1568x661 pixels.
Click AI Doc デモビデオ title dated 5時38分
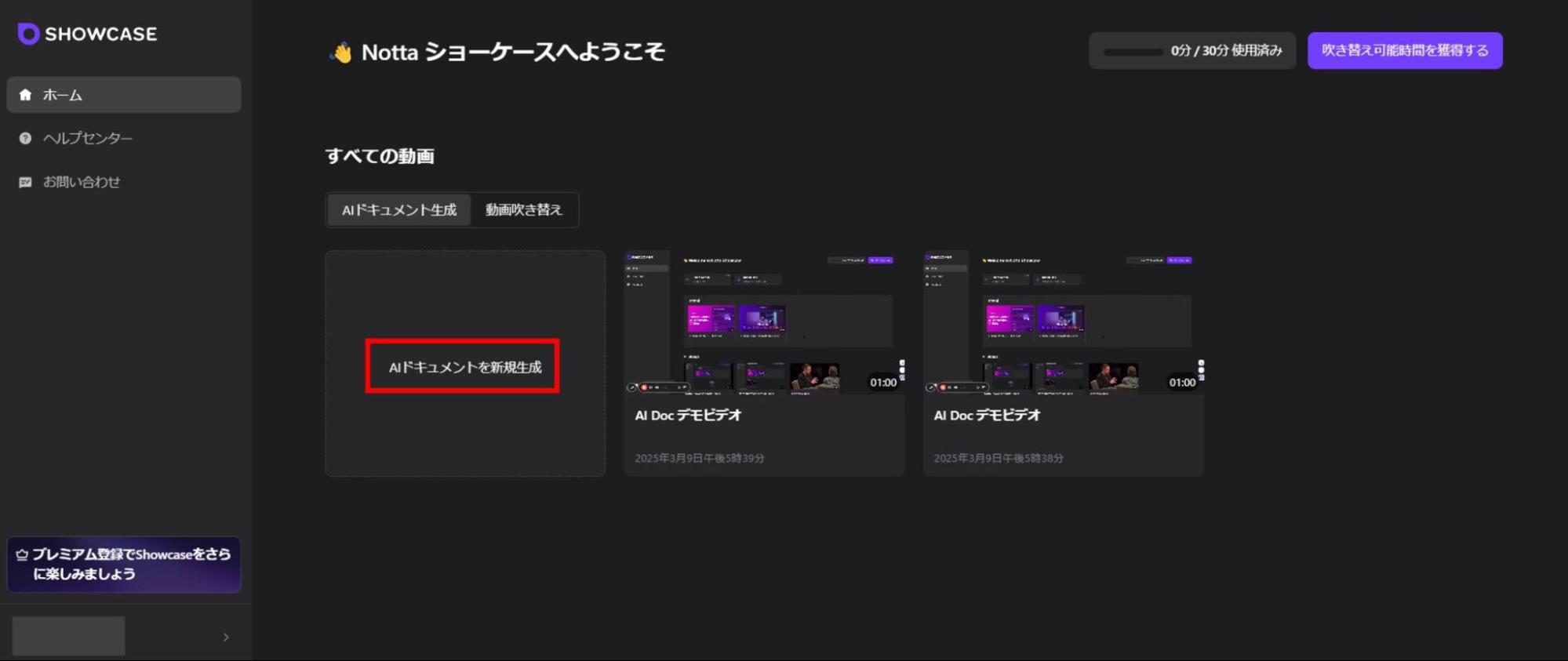tap(987, 416)
